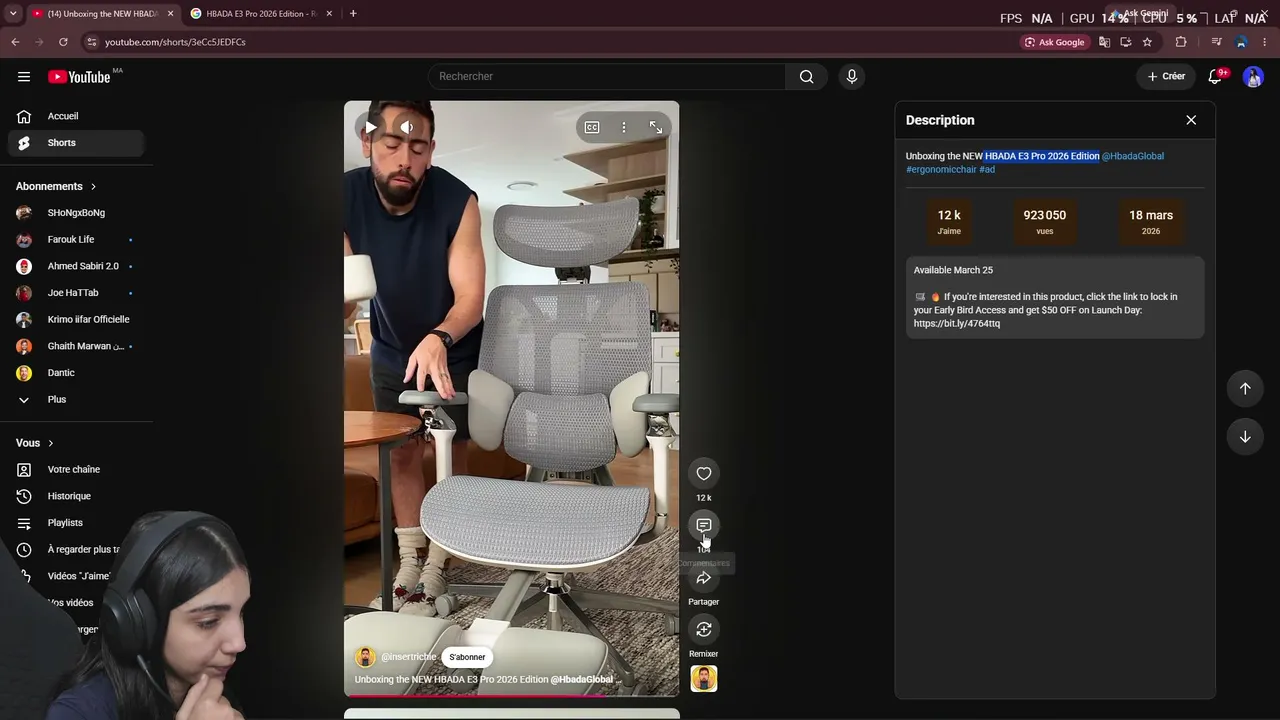This screenshot has height=720, width=1280.
Task: Bookmark this page with the star
Action: tap(1147, 42)
